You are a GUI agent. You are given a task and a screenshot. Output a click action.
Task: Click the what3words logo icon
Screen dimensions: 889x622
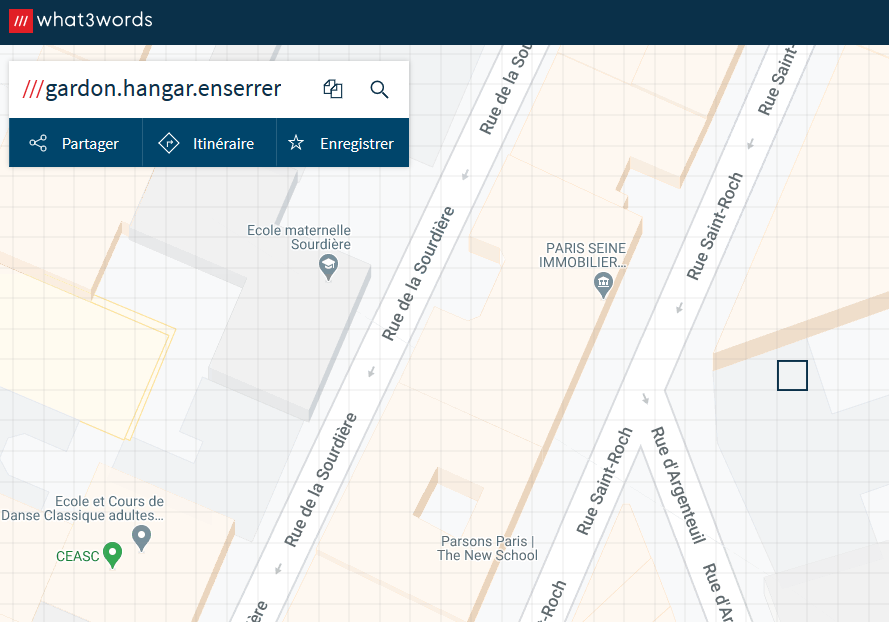(x=21, y=20)
